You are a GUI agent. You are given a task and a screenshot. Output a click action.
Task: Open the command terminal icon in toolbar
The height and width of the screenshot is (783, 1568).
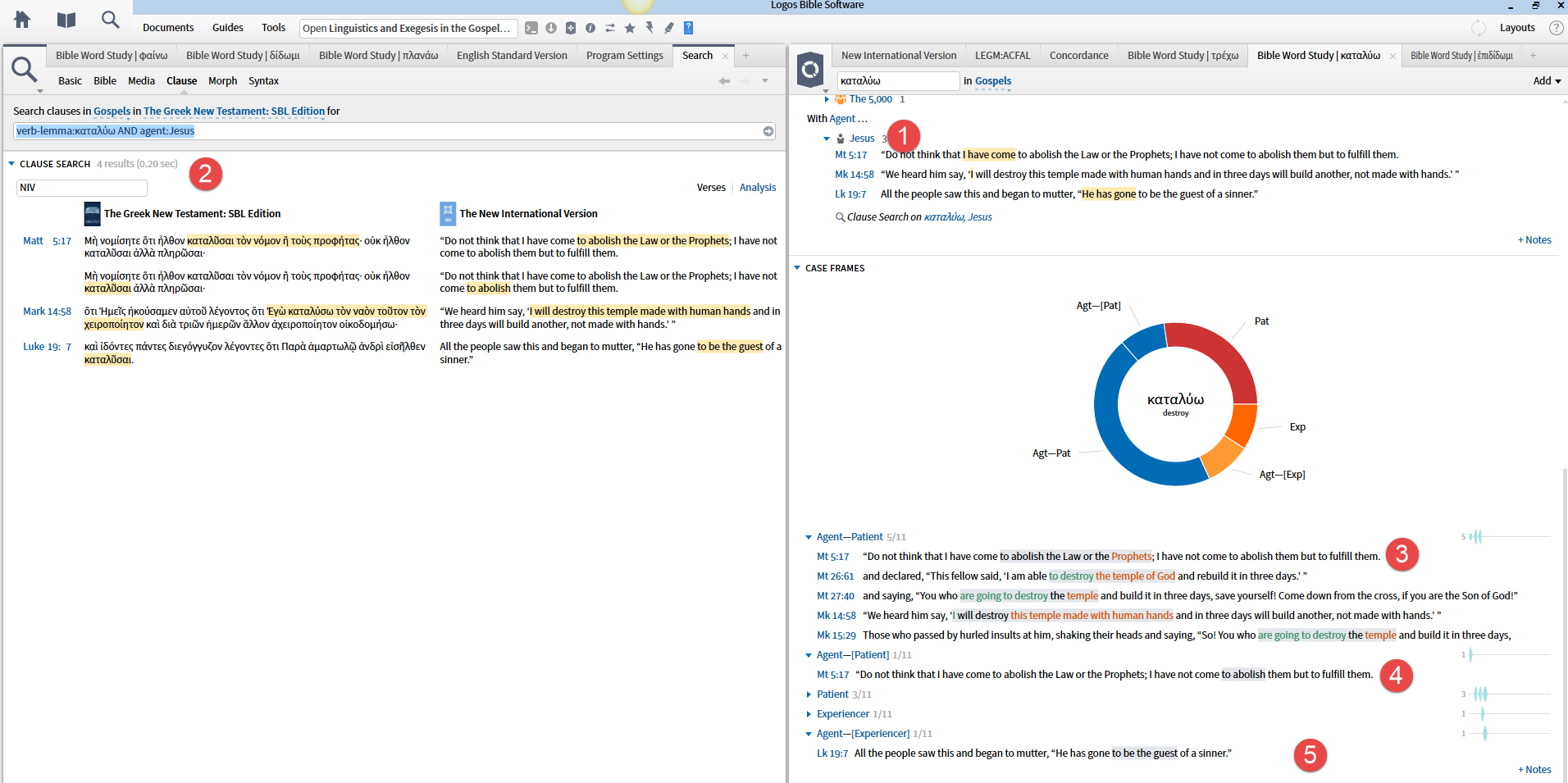click(x=531, y=28)
